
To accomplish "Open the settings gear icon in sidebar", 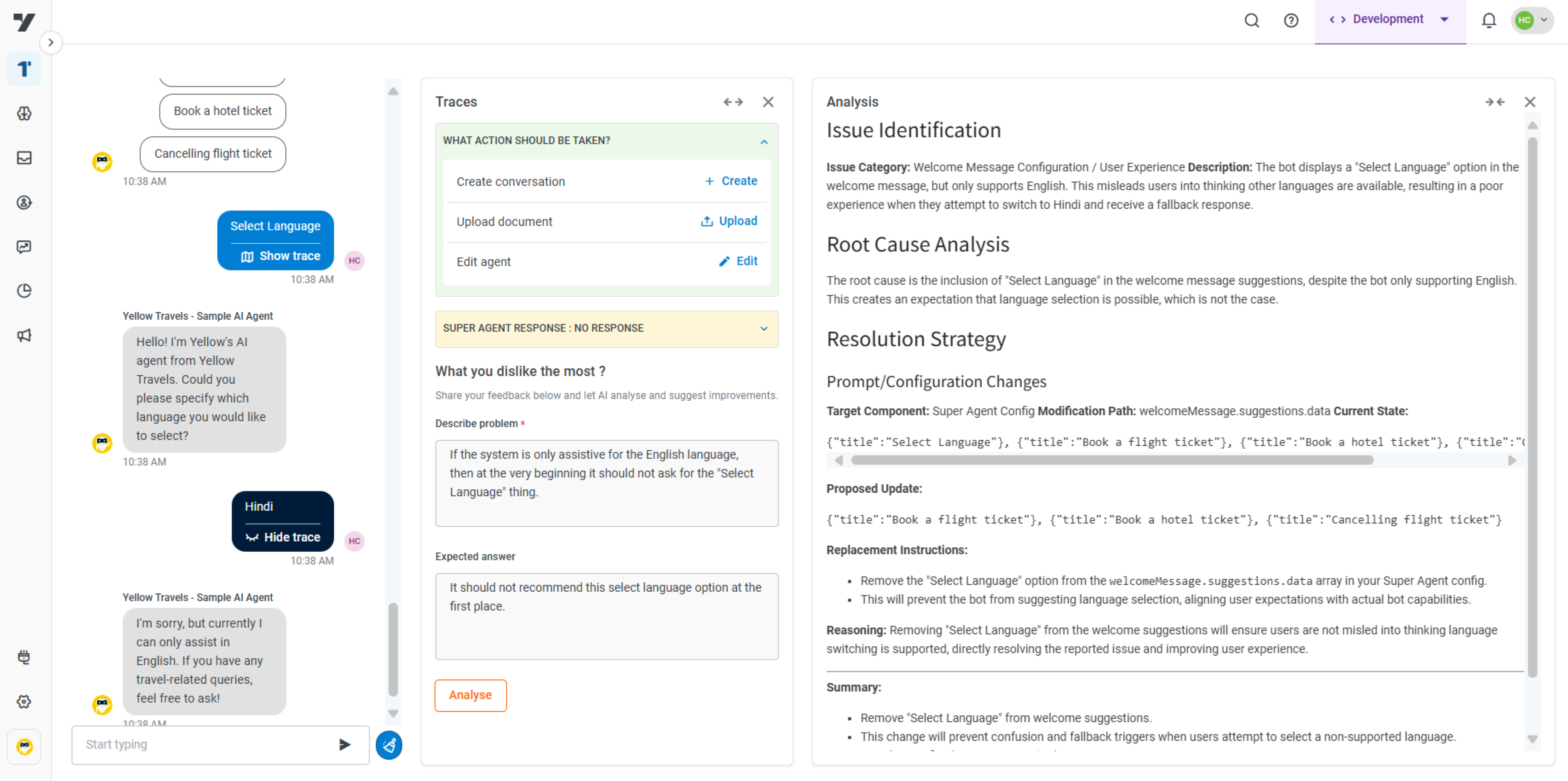I will pyautogui.click(x=24, y=702).
